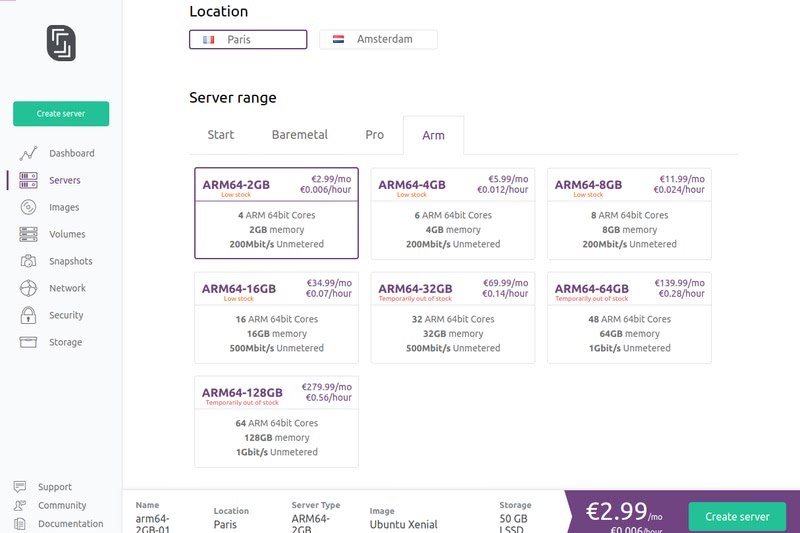The width and height of the screenshot is (800, 533).
Task: Click the Images disc icon
Action: pyautogui.click(x=28, y=207)
